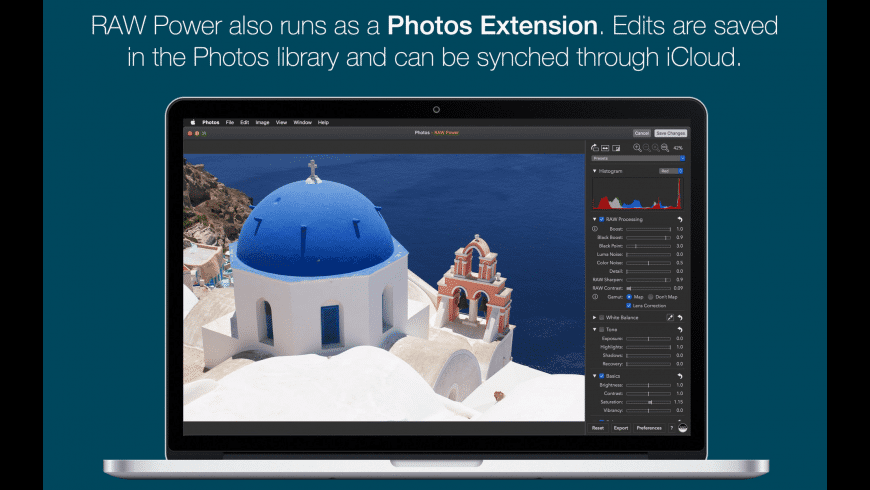The height and width of the screenshot is (490, 870).
Task: Disable the RAW Processing checkbox
Action: [x=601, y=219]
